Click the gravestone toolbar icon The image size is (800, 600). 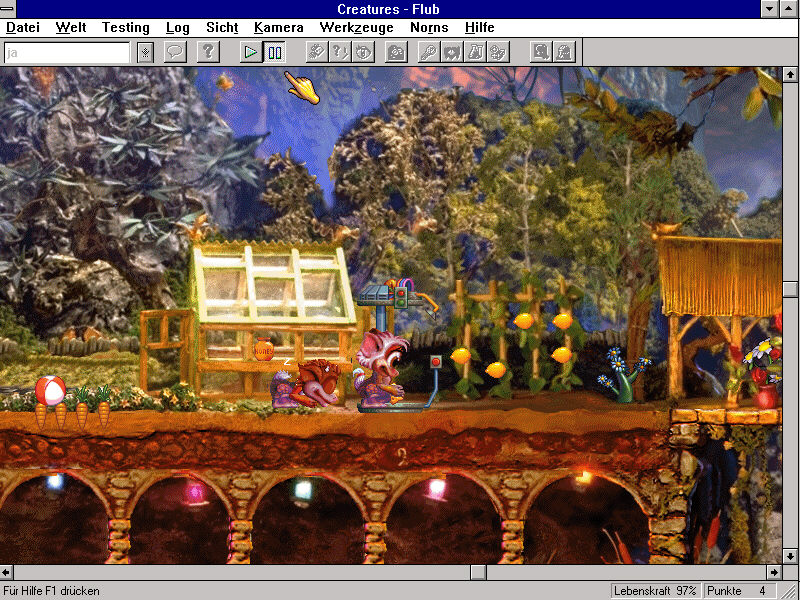pyautogui.click(x=564, y=52)
